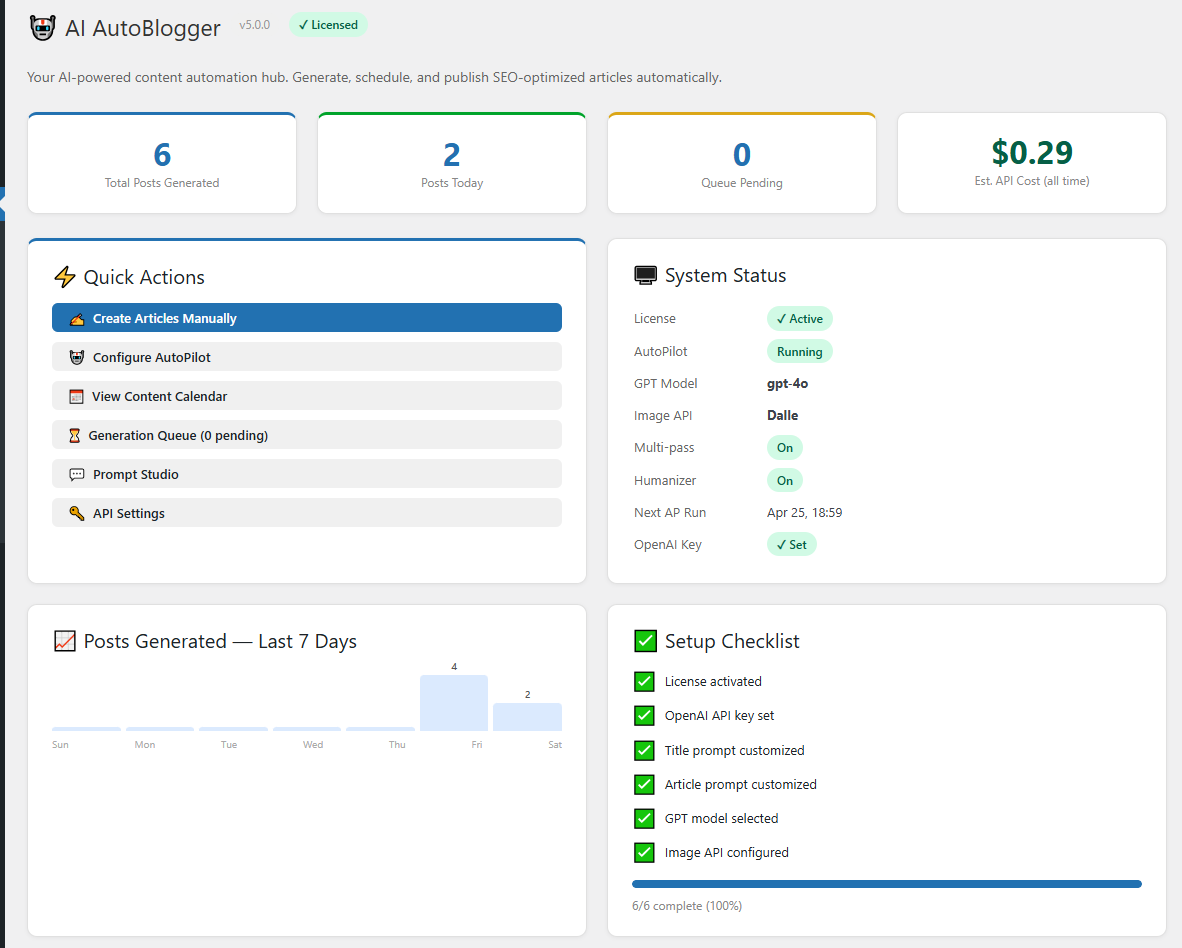
Task: Click the chart icon beside Posts Generated heading
Action: tap(65, 641)
